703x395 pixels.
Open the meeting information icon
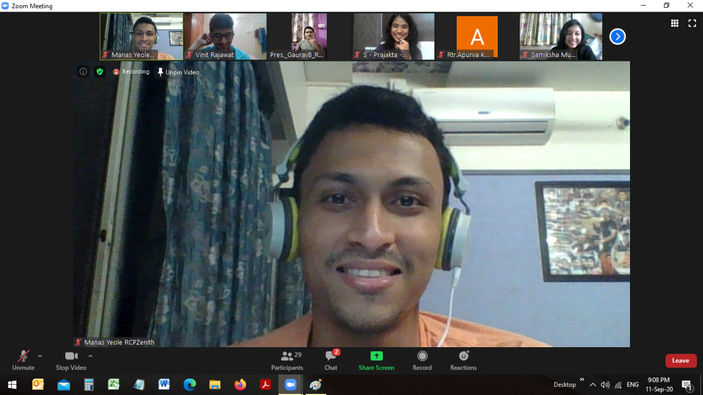83,71
